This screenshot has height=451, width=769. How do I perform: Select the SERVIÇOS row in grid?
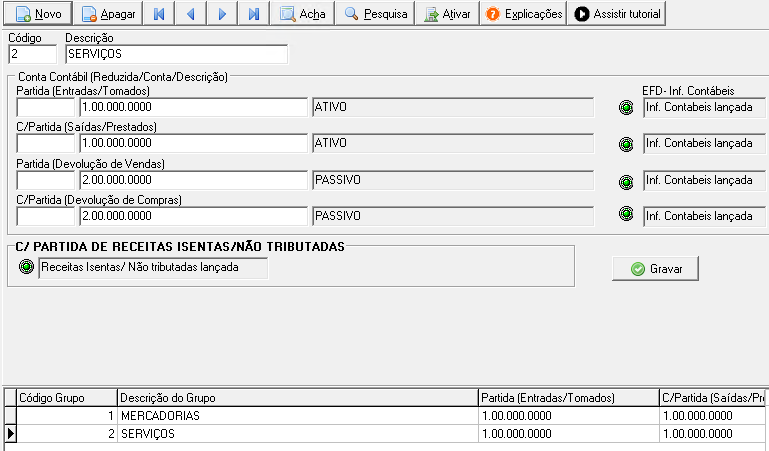pos(386,434)
